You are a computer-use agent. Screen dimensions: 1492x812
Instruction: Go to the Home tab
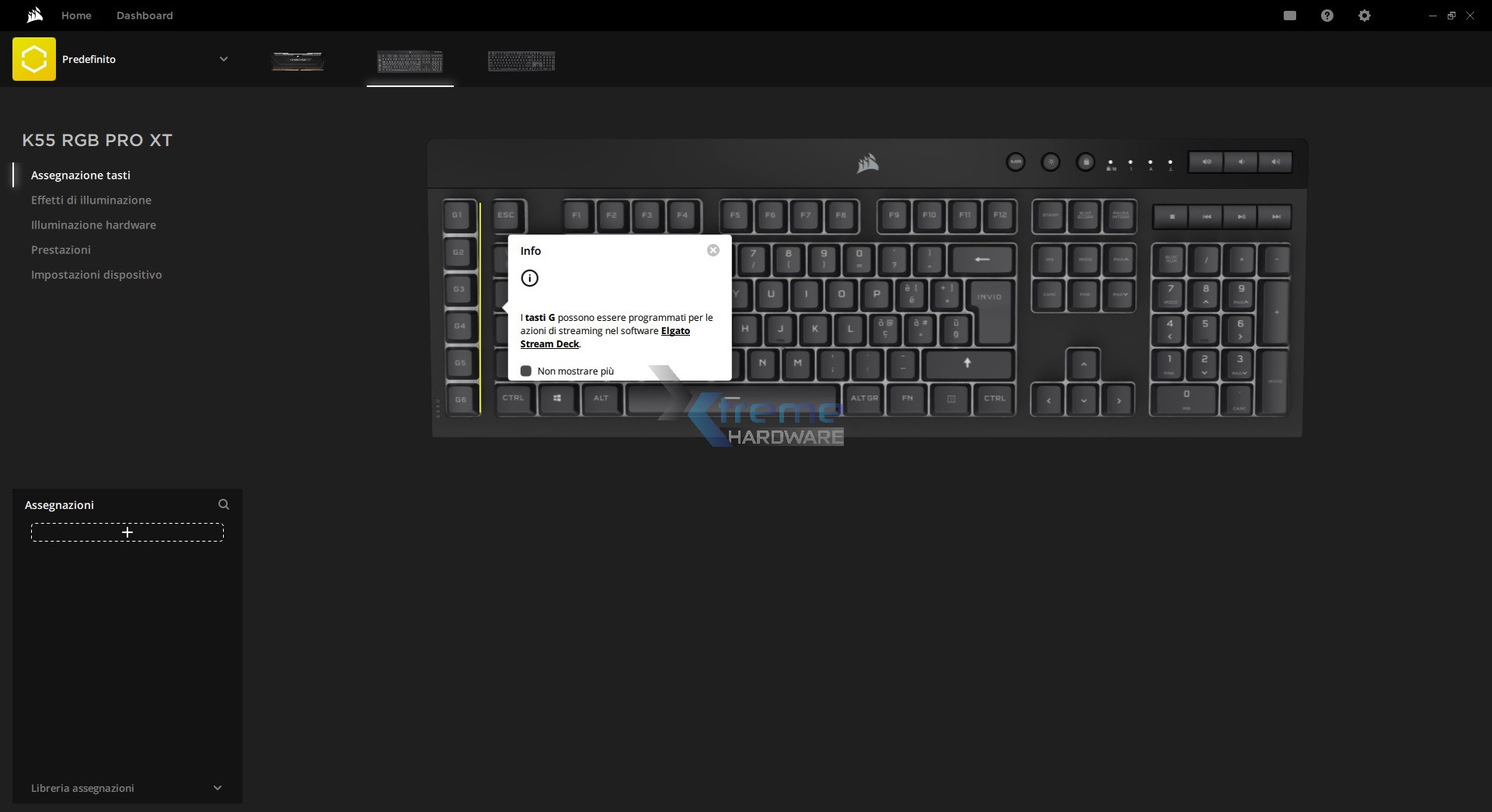[76, 16]
